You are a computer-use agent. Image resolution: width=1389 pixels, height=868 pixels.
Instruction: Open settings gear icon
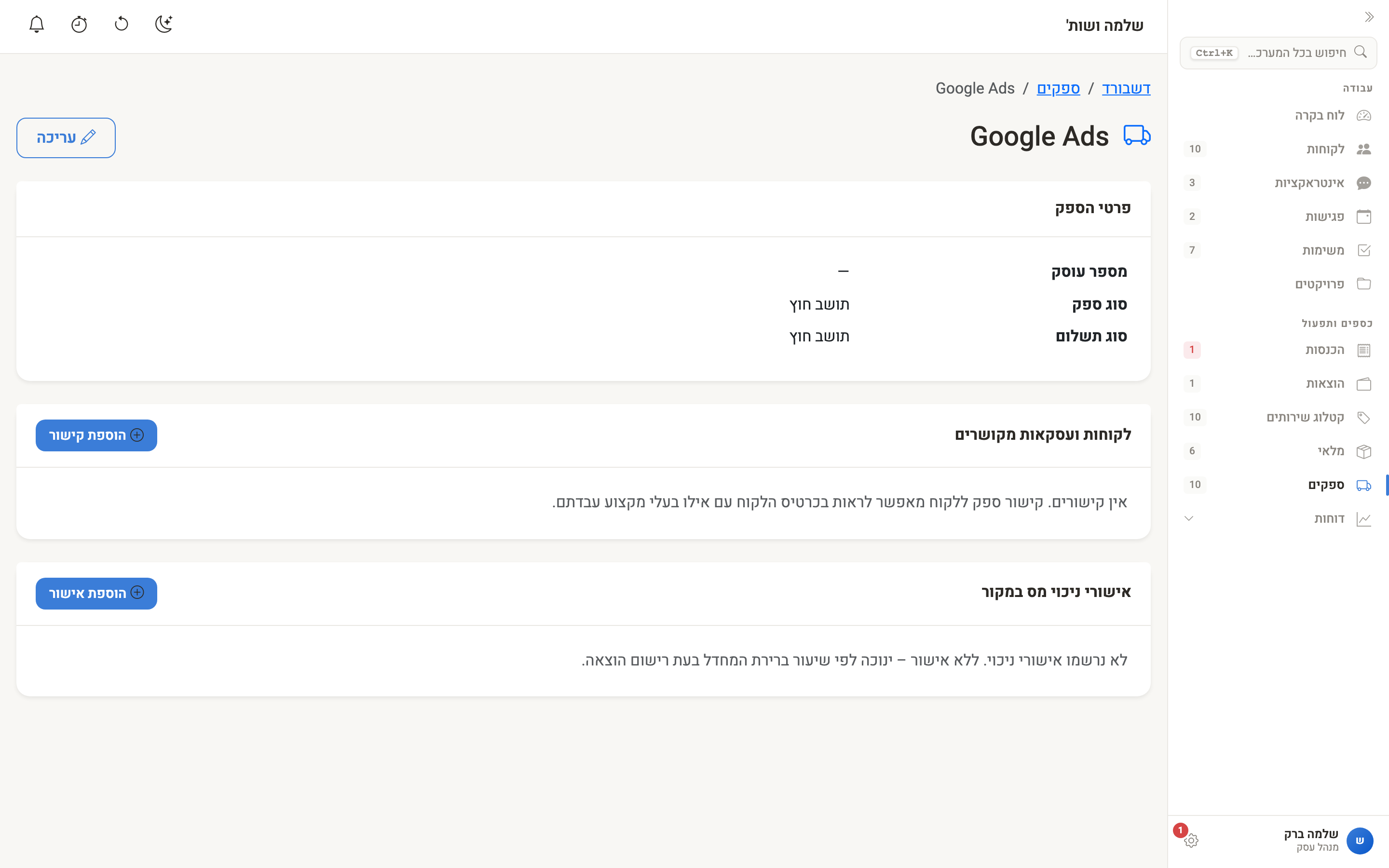pos(1192,841)
